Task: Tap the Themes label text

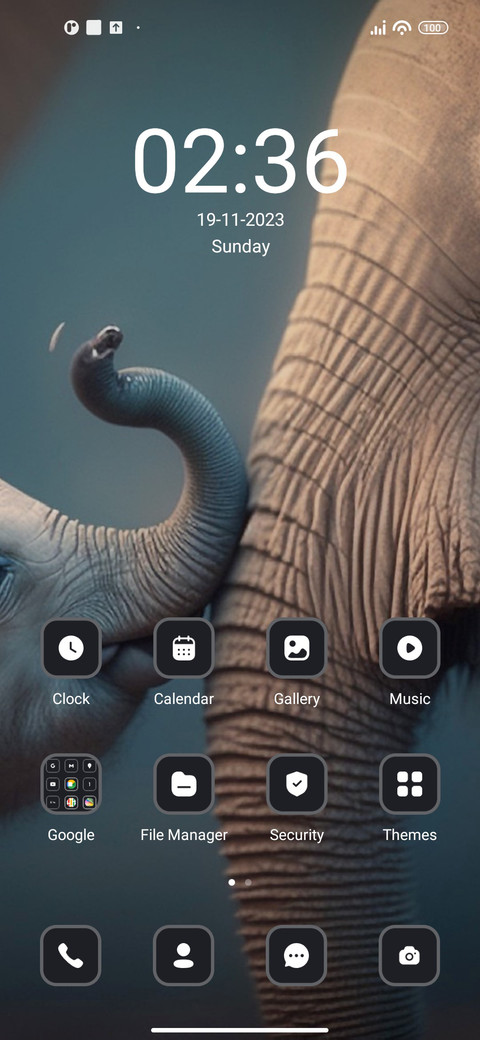Action: click(410, 835)
